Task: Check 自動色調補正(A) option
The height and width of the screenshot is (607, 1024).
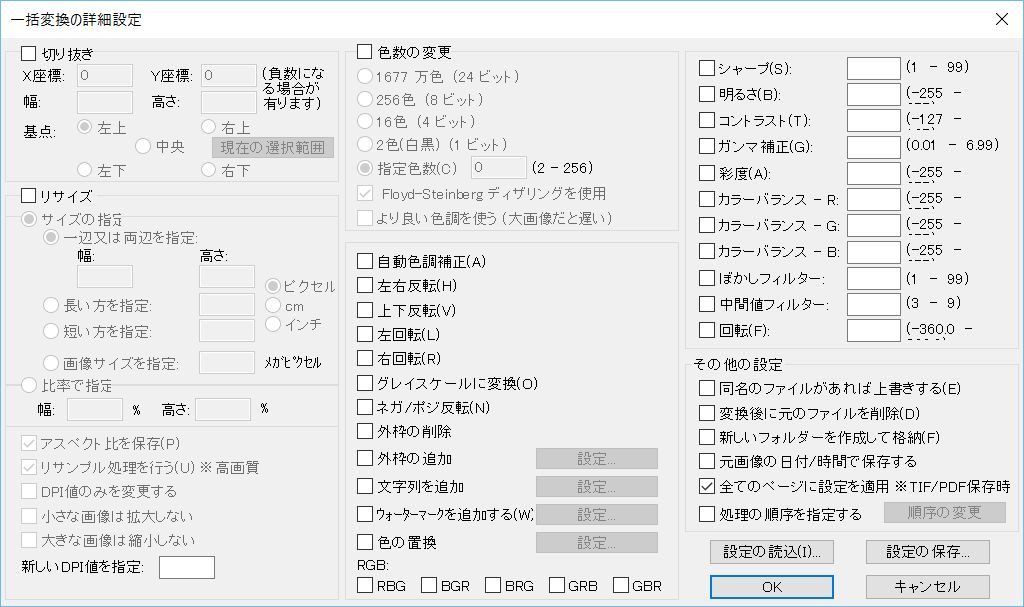Action: click(x=366, y=260)
